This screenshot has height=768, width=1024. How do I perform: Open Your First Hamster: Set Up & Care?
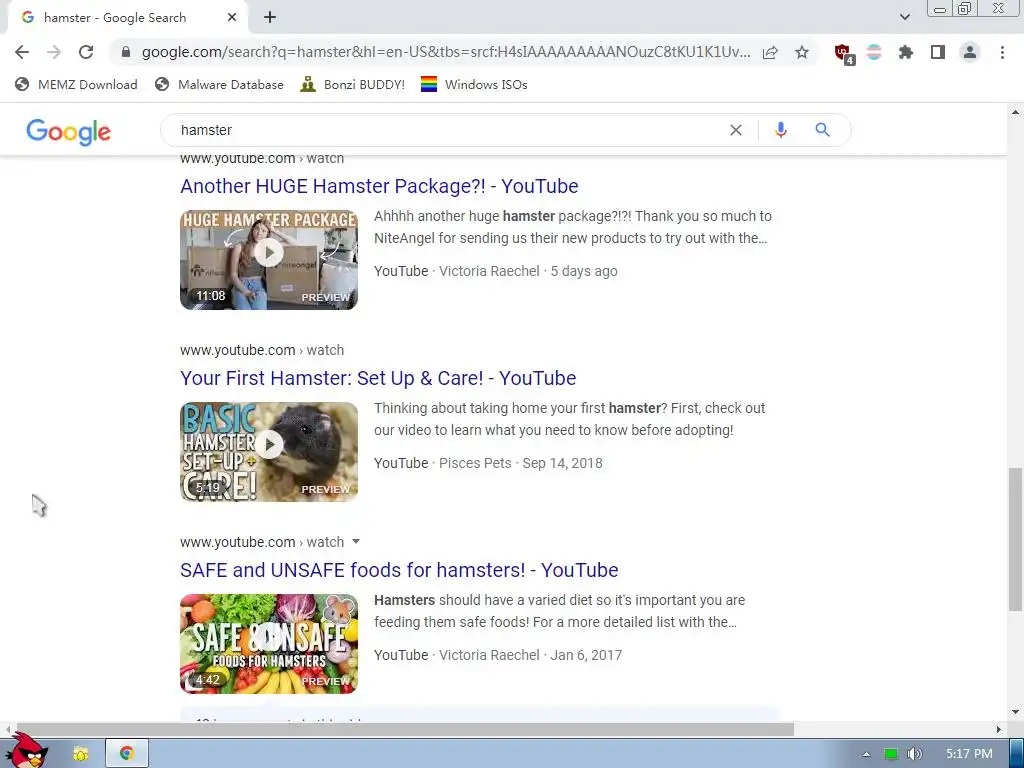pos(378,378)
